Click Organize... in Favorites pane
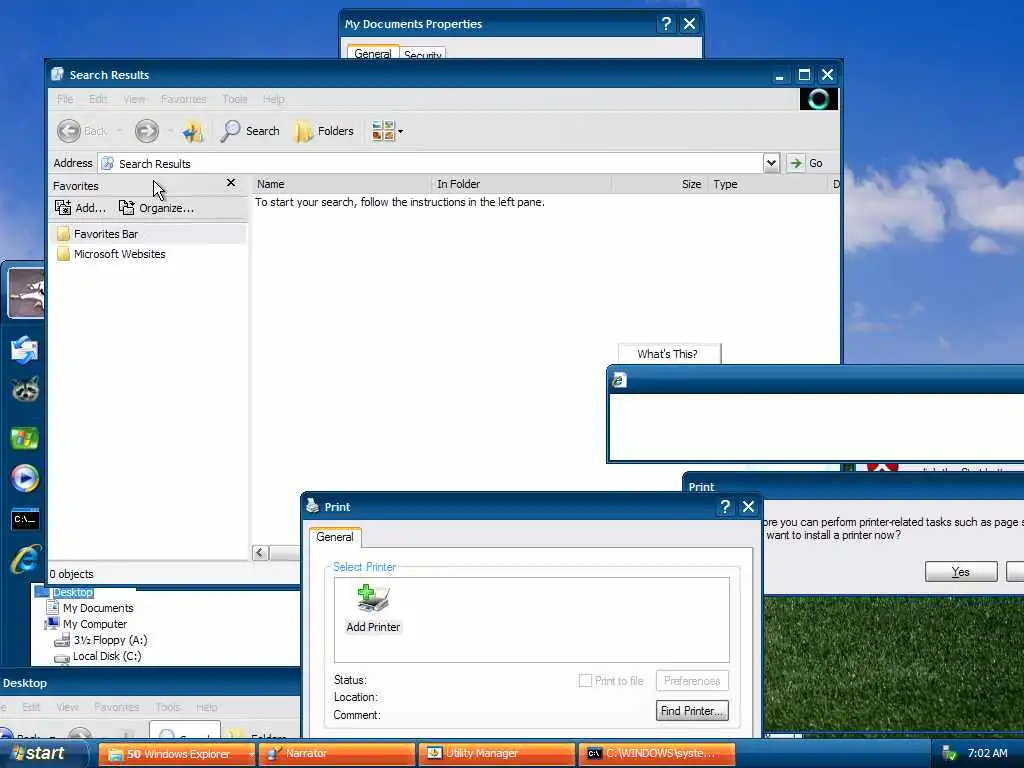The height and width of the screenshot is (768, 1024). (157, 208)
